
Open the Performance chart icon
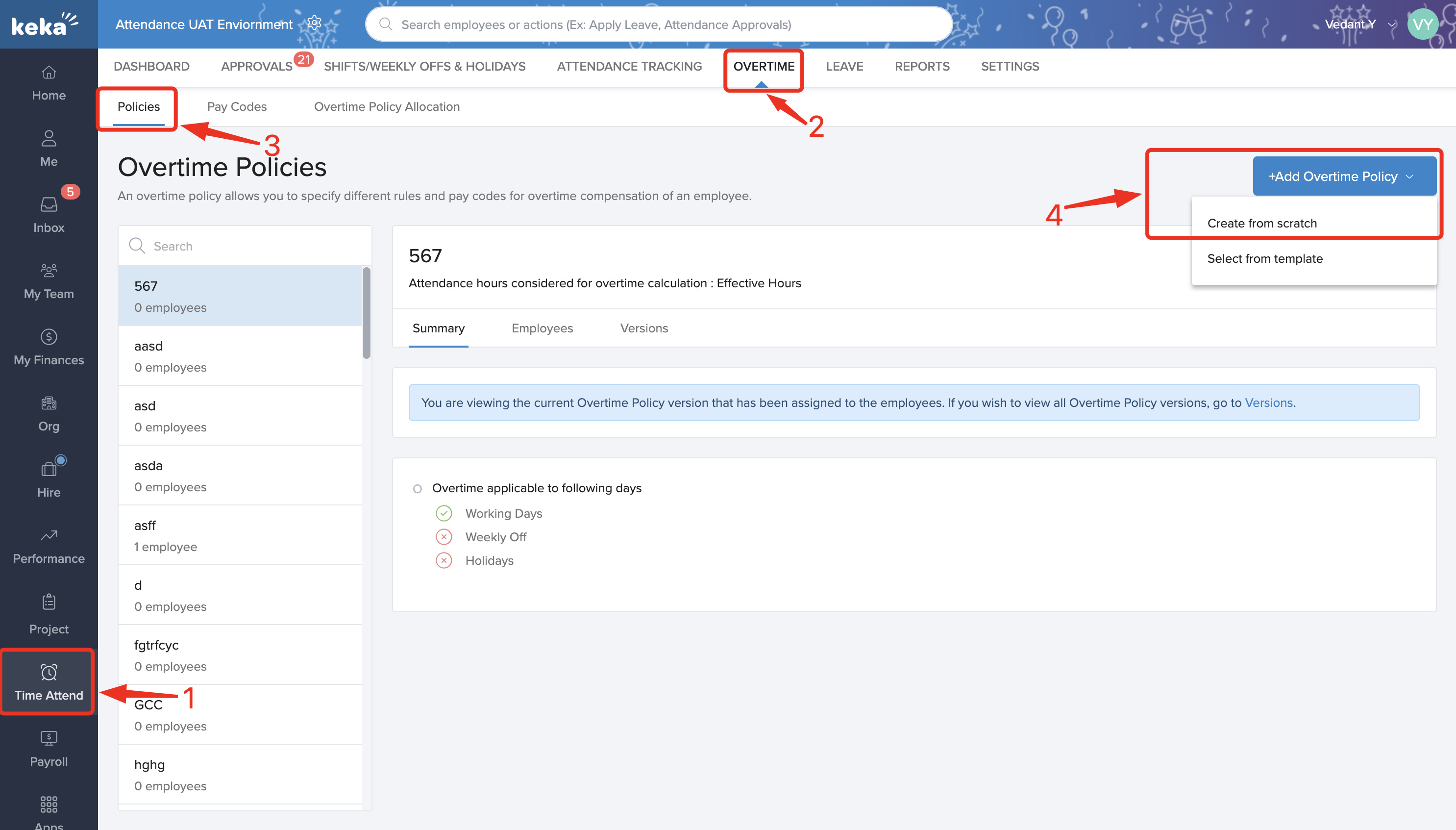click(x=49, y=535)
